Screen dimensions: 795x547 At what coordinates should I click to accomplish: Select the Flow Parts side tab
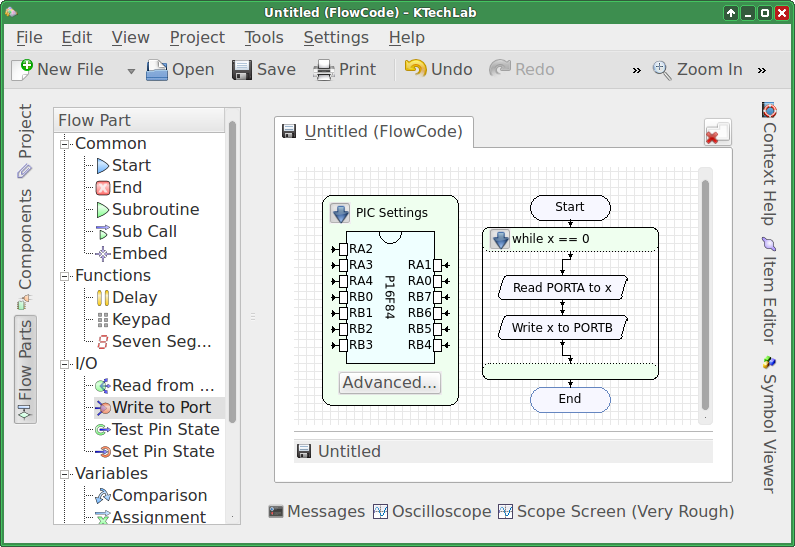25,369
